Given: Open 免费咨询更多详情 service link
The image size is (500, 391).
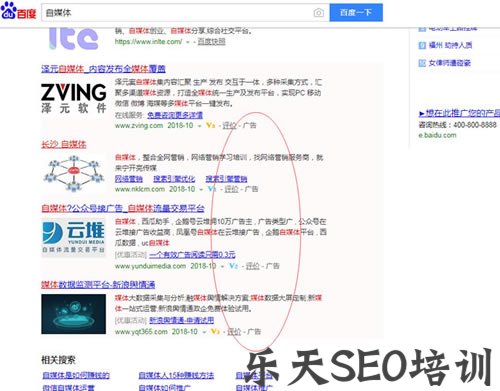Looking at the screenshot, I should tap(175, 115).
